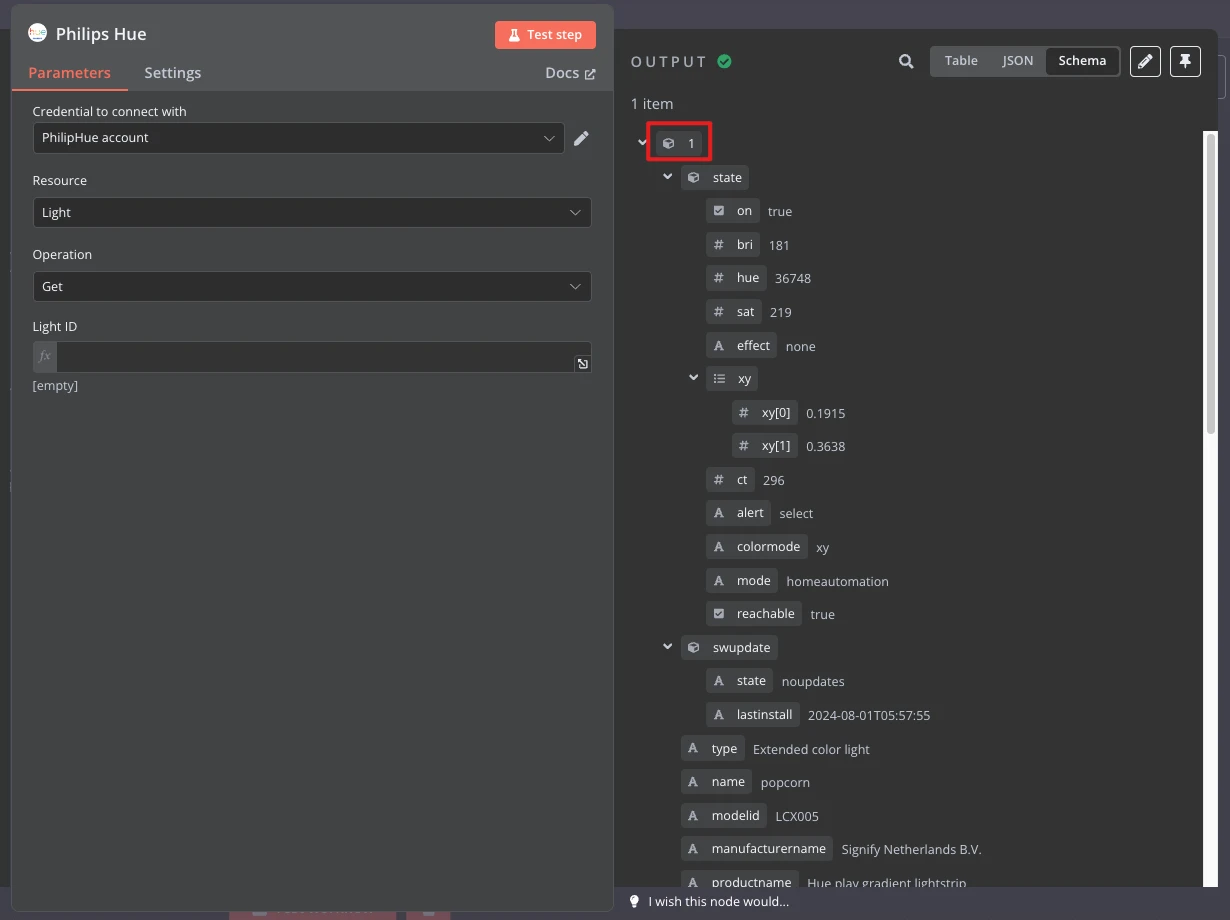Click the 'type' field pill
Viewport: 1230px width, 920px height.
pyautogui.click(x=713, y=749)
